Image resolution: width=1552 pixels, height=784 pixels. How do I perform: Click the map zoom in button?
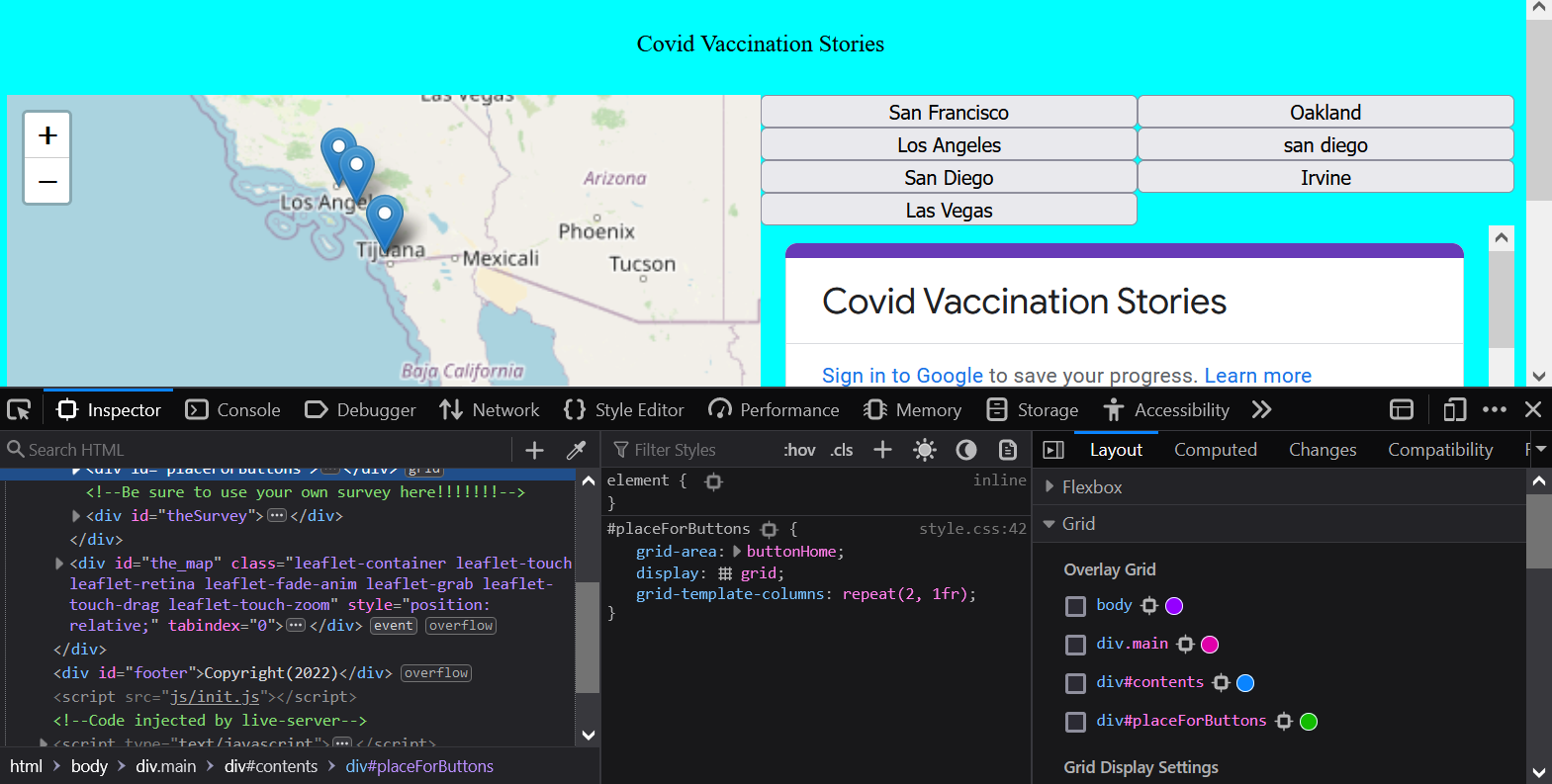pos(47,135)
